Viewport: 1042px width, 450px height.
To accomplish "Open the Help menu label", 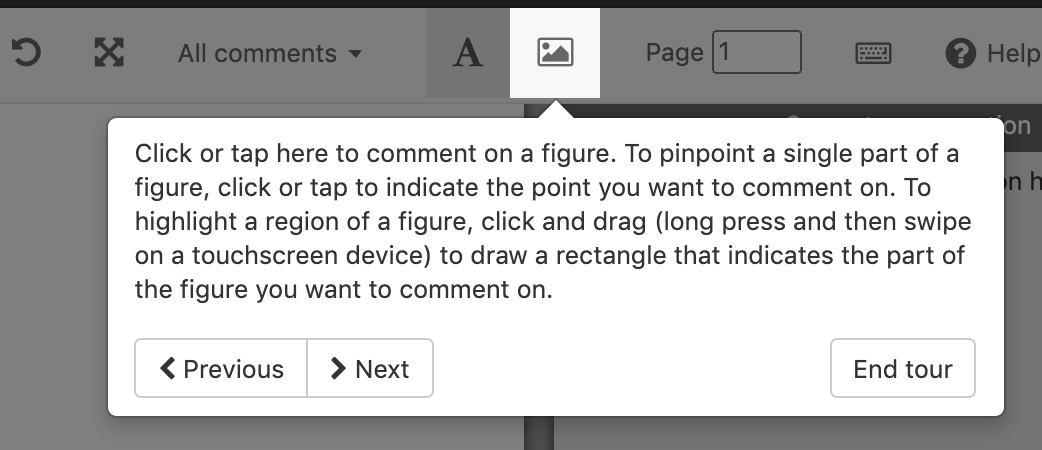I will tap(1013, 53).
